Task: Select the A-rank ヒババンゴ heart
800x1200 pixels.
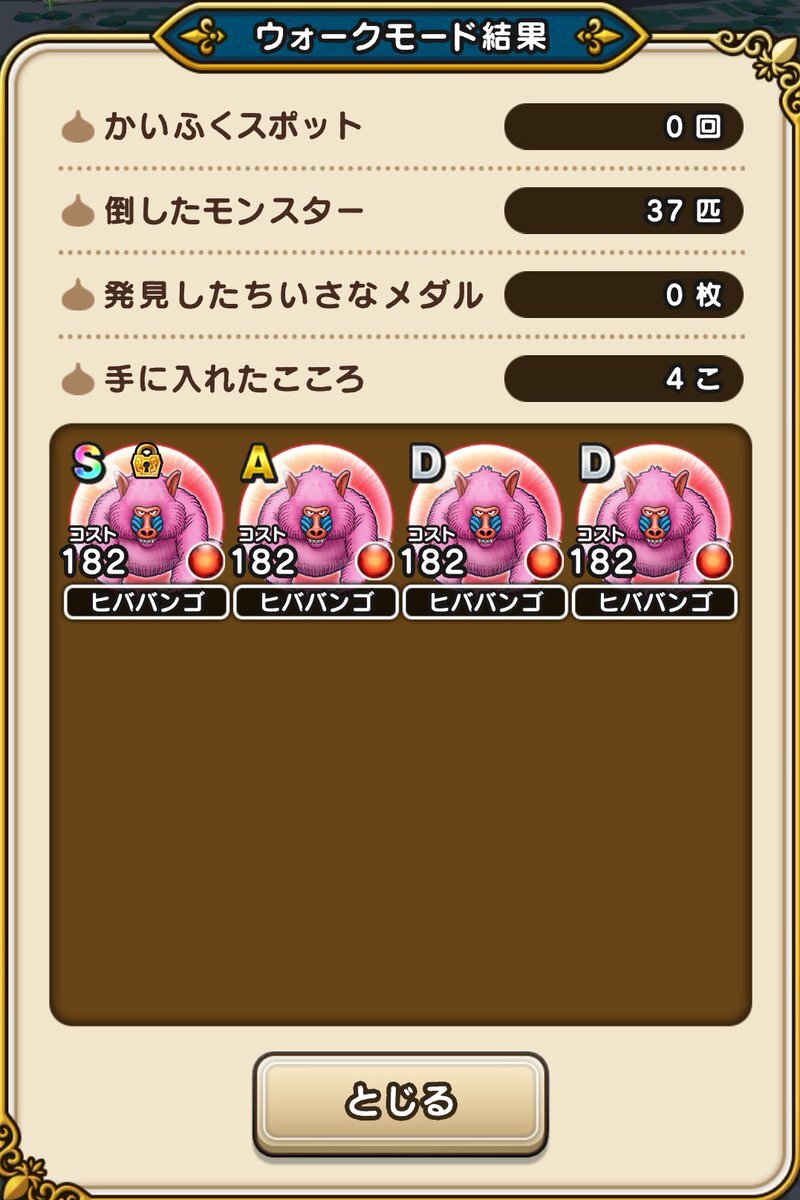Action: click(x=316, y=530)
